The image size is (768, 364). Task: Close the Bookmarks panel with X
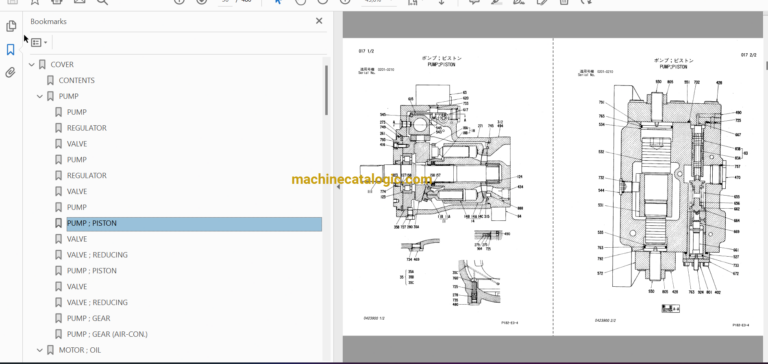click(319, 21)
